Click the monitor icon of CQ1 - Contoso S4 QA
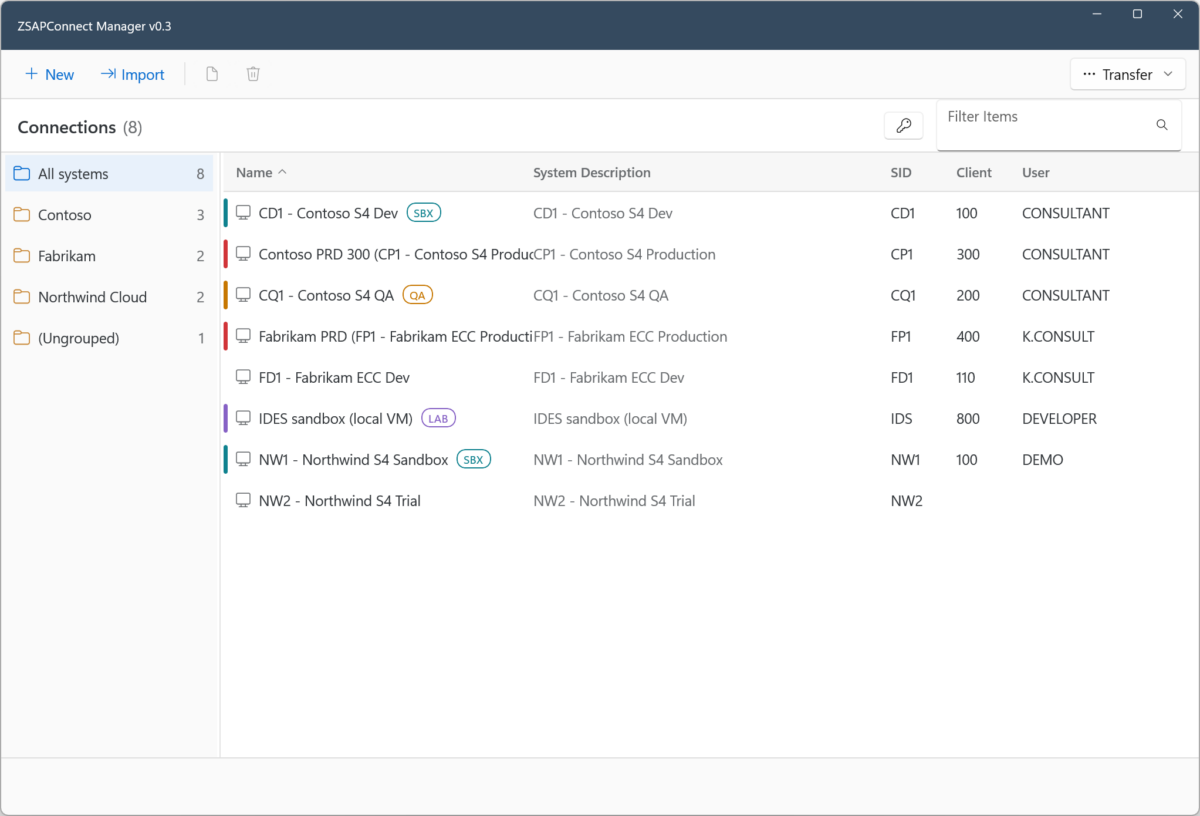The image size is (1200, 816). pos(243,295)
